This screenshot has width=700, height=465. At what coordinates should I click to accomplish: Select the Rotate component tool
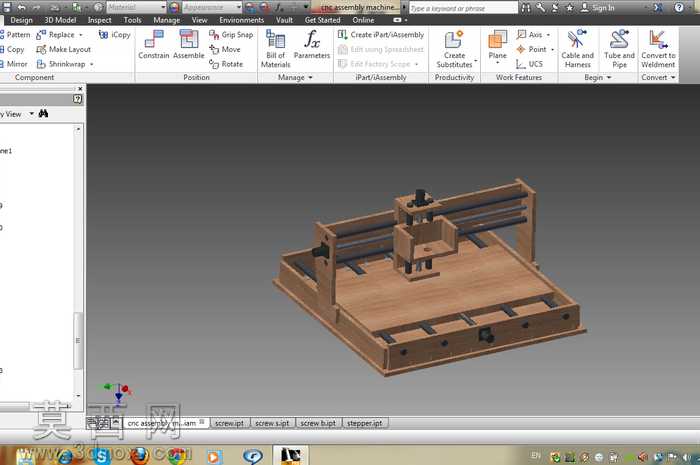(x=226, y=64)
